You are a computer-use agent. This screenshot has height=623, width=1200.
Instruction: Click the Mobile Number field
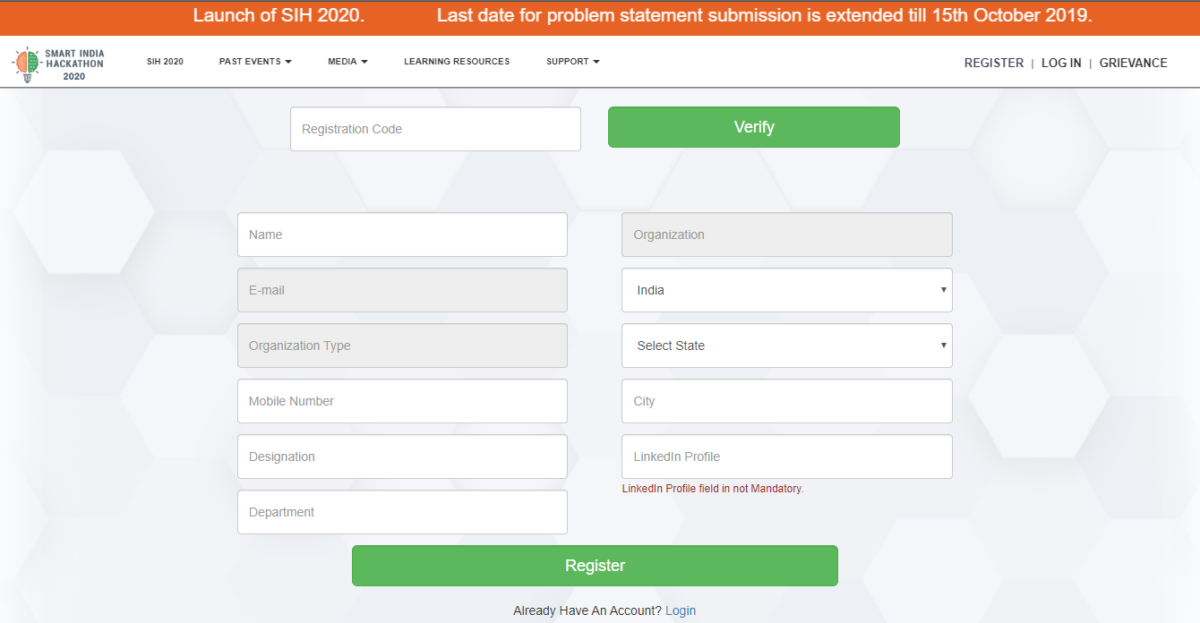[x=402, y=401]
